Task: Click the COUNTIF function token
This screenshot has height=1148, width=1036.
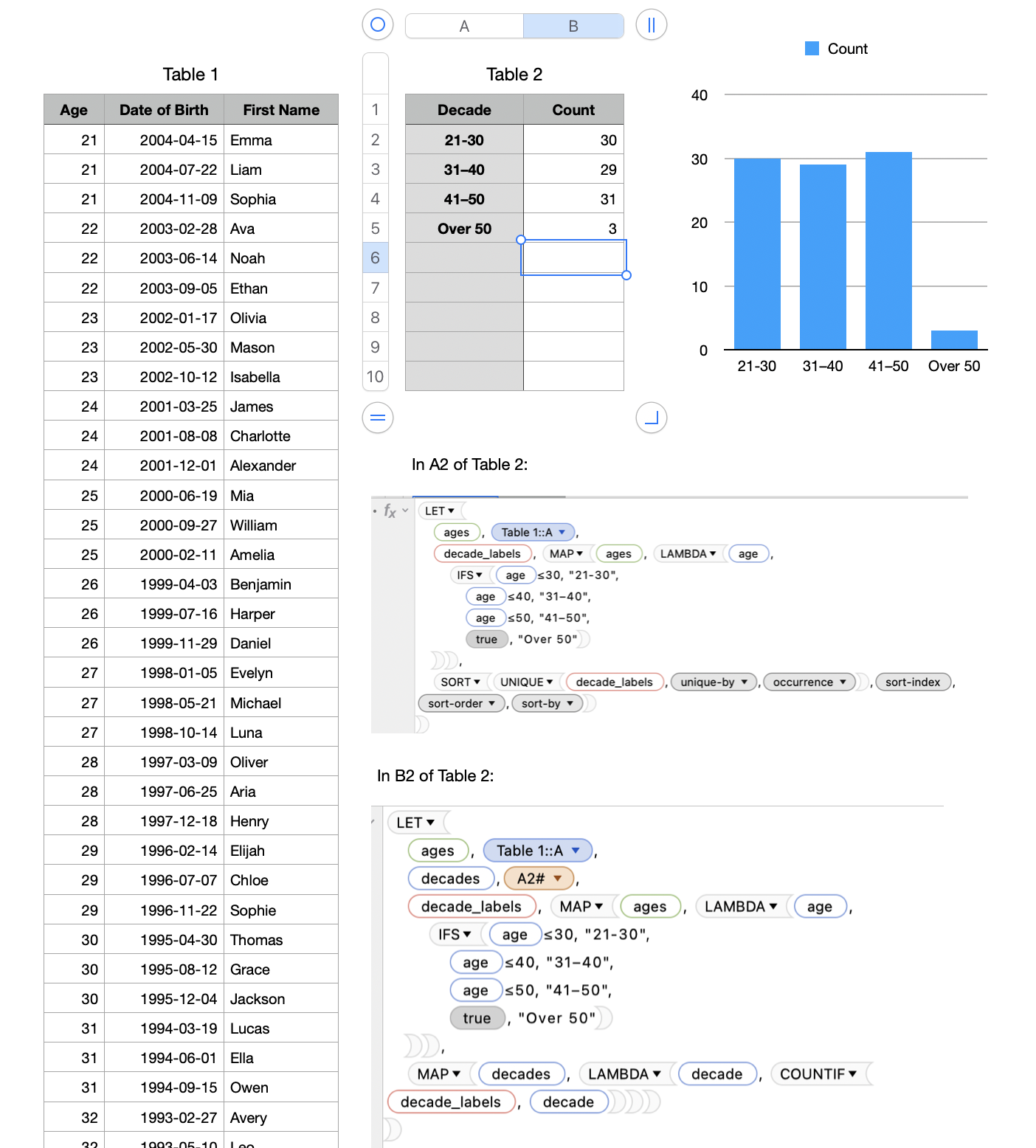Action: 818,1074
